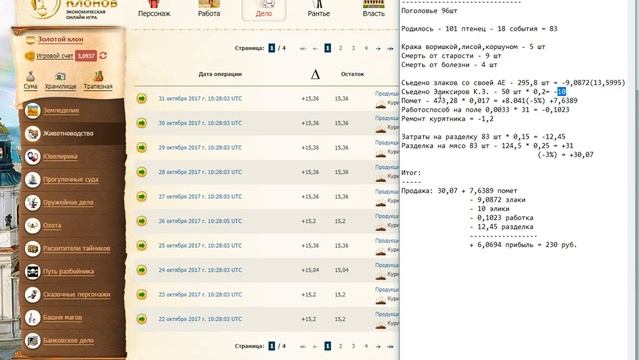
Task: Click green arrow for 28 октября row
Action: click(142, 172)
